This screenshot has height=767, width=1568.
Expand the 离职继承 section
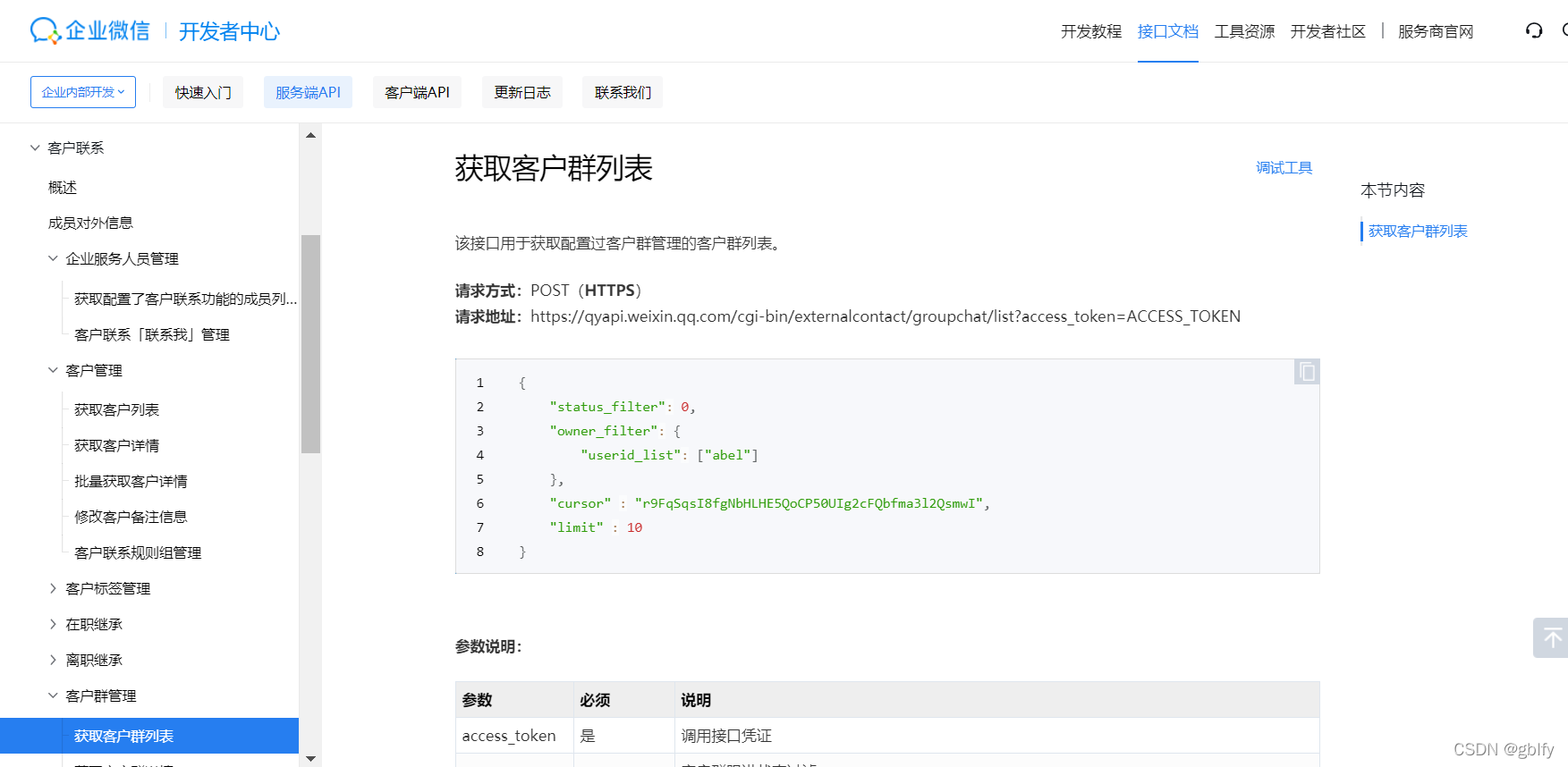pyautogui.click(x=53, y=660)
